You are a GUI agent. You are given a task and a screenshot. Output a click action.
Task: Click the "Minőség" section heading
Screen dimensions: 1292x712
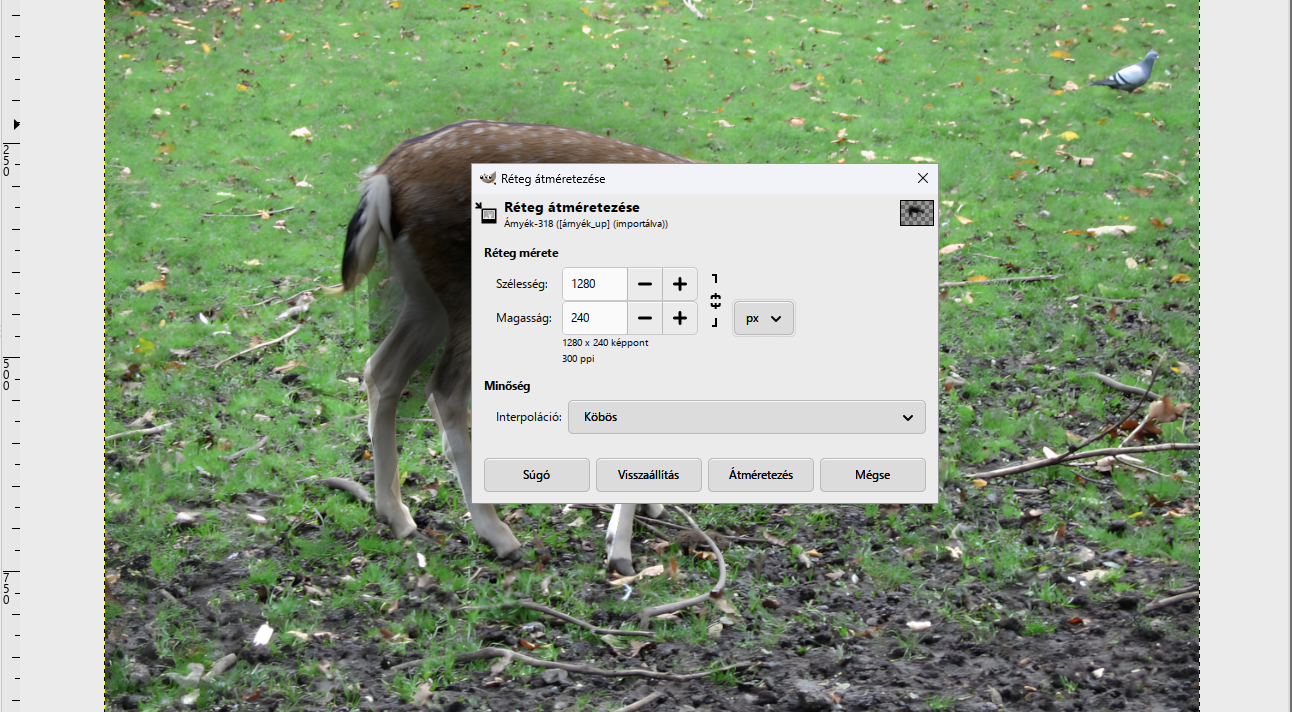click(x=507, y=385)
